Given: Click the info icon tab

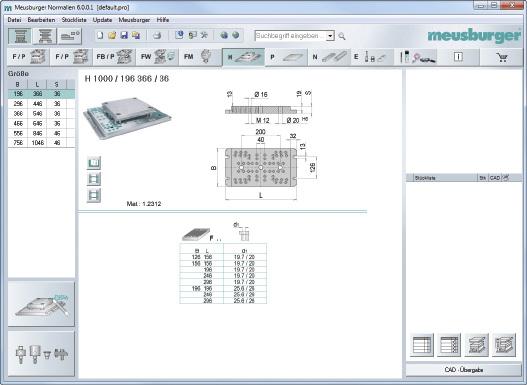Looking at the screenshot, I should coord(458,57).
